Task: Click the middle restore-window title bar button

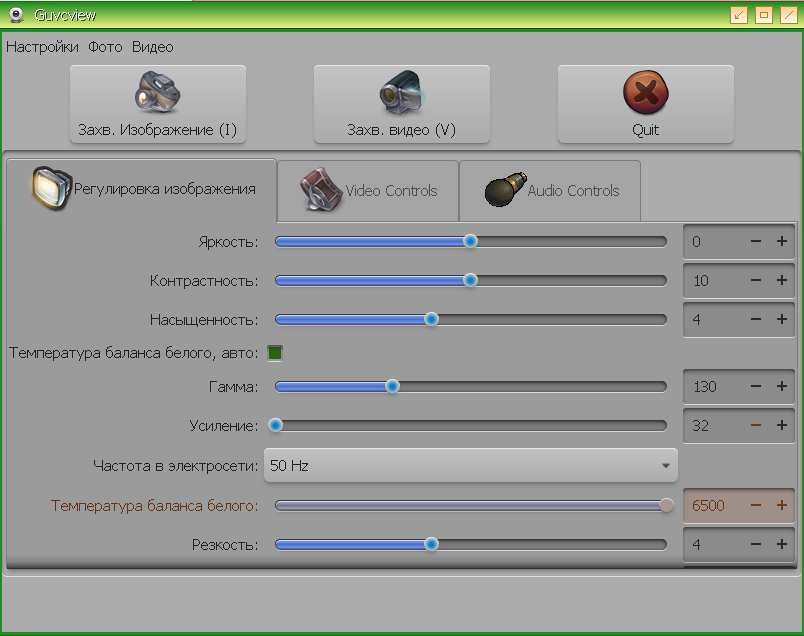Action: point(763,15)
